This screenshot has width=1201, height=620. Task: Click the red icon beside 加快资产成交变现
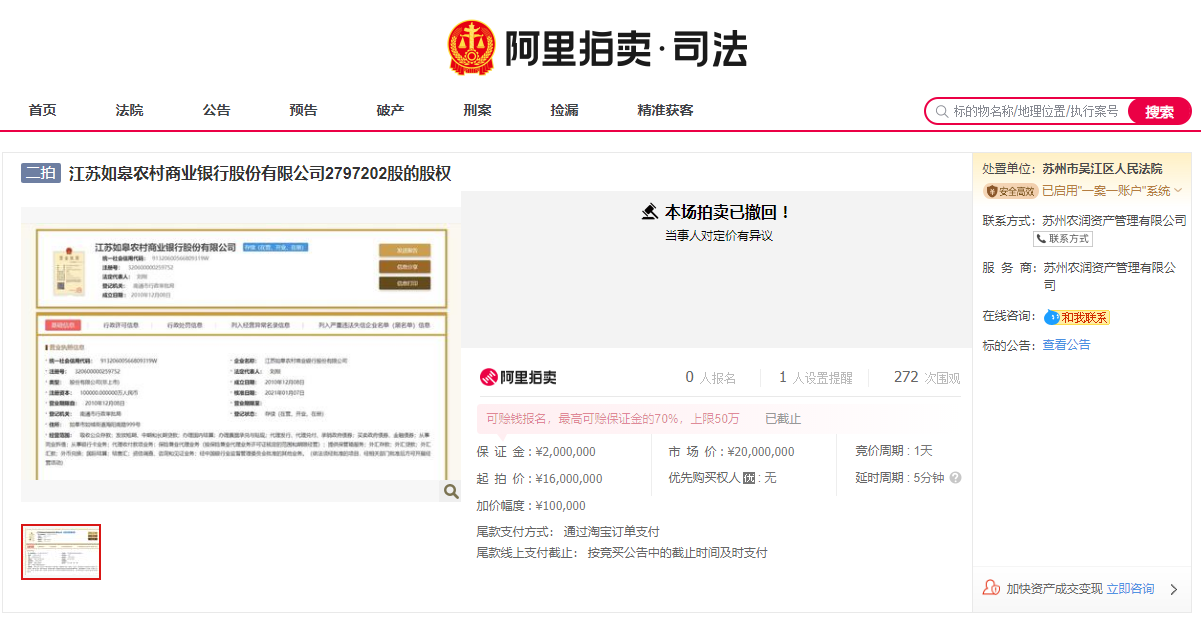pyautogui.click(x=991, y=588)
